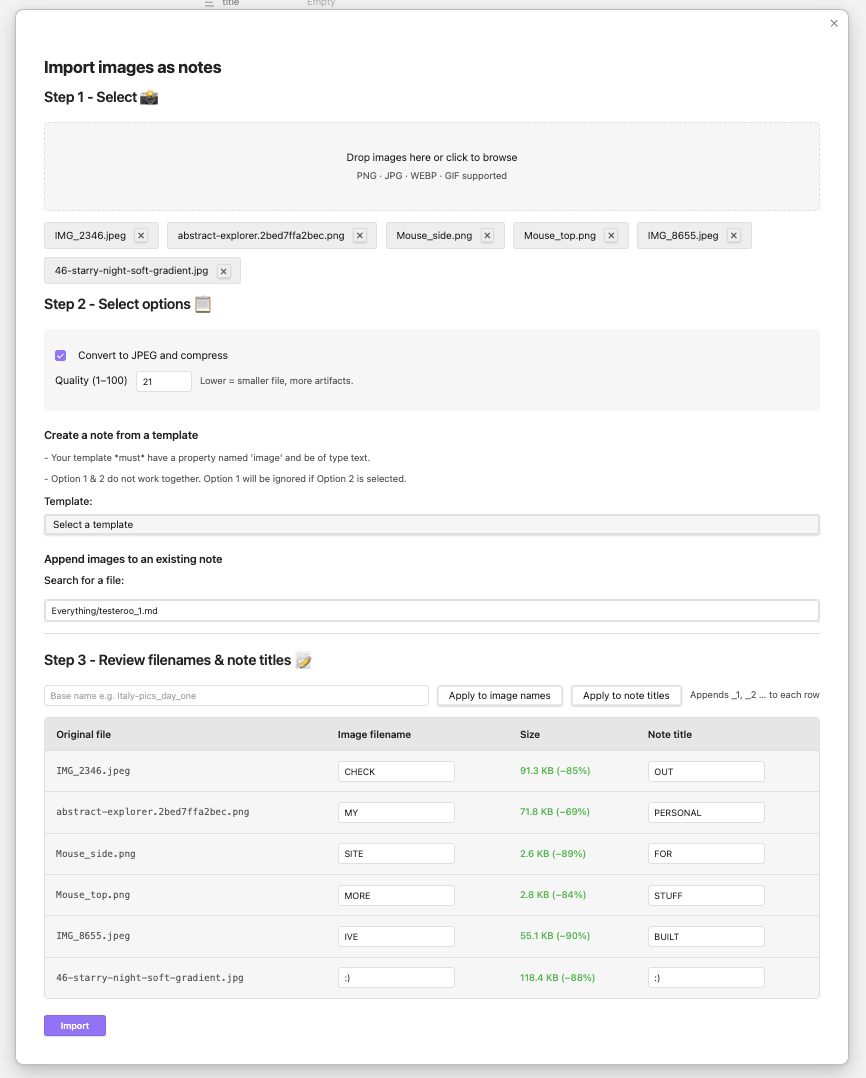Edit note title field containing STUFF

click(x=706, y=895)
